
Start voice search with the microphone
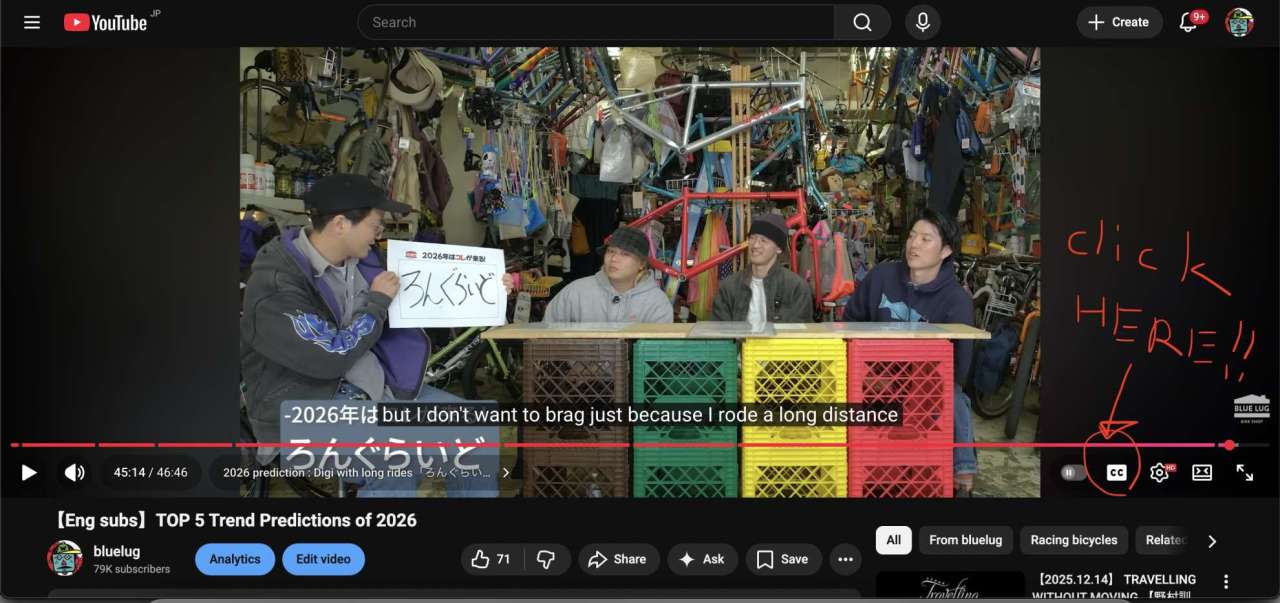coord(922,22)
